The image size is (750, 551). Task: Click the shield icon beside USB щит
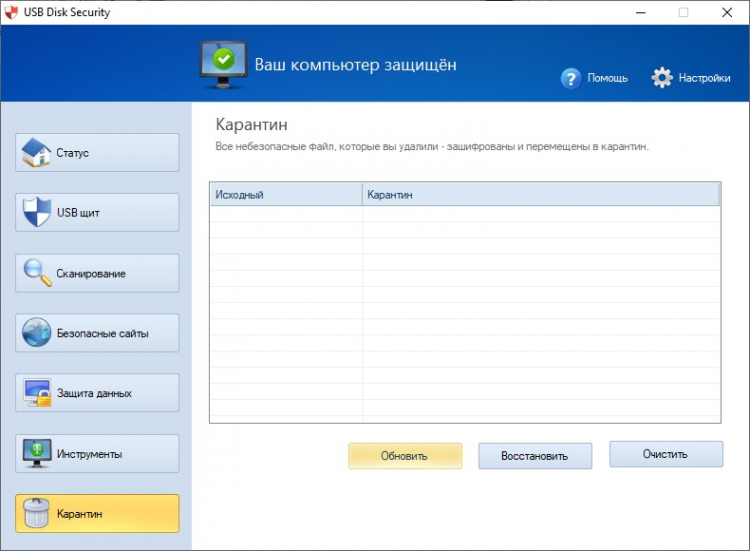coord(37,212)
